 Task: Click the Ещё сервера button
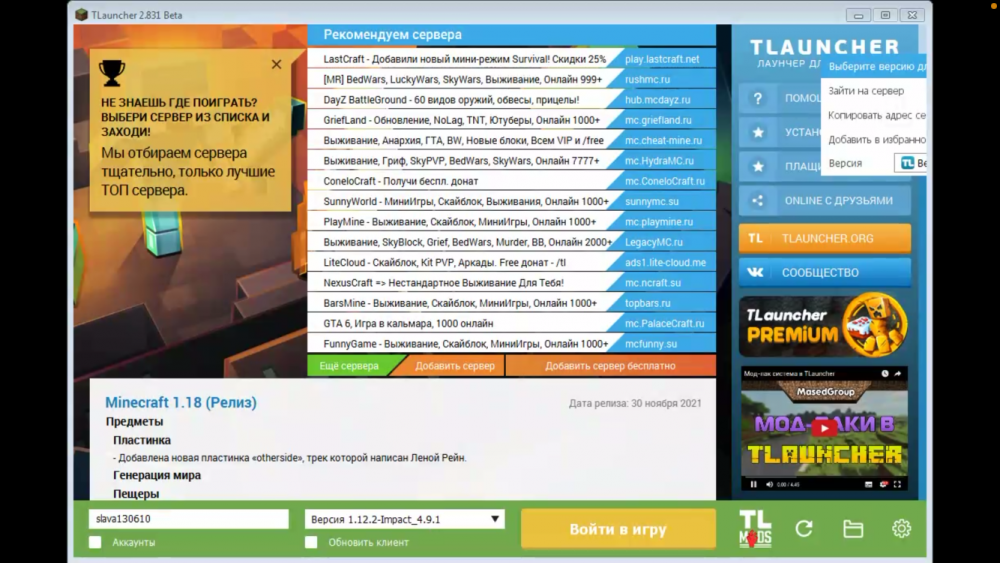(x=349, y=366)
